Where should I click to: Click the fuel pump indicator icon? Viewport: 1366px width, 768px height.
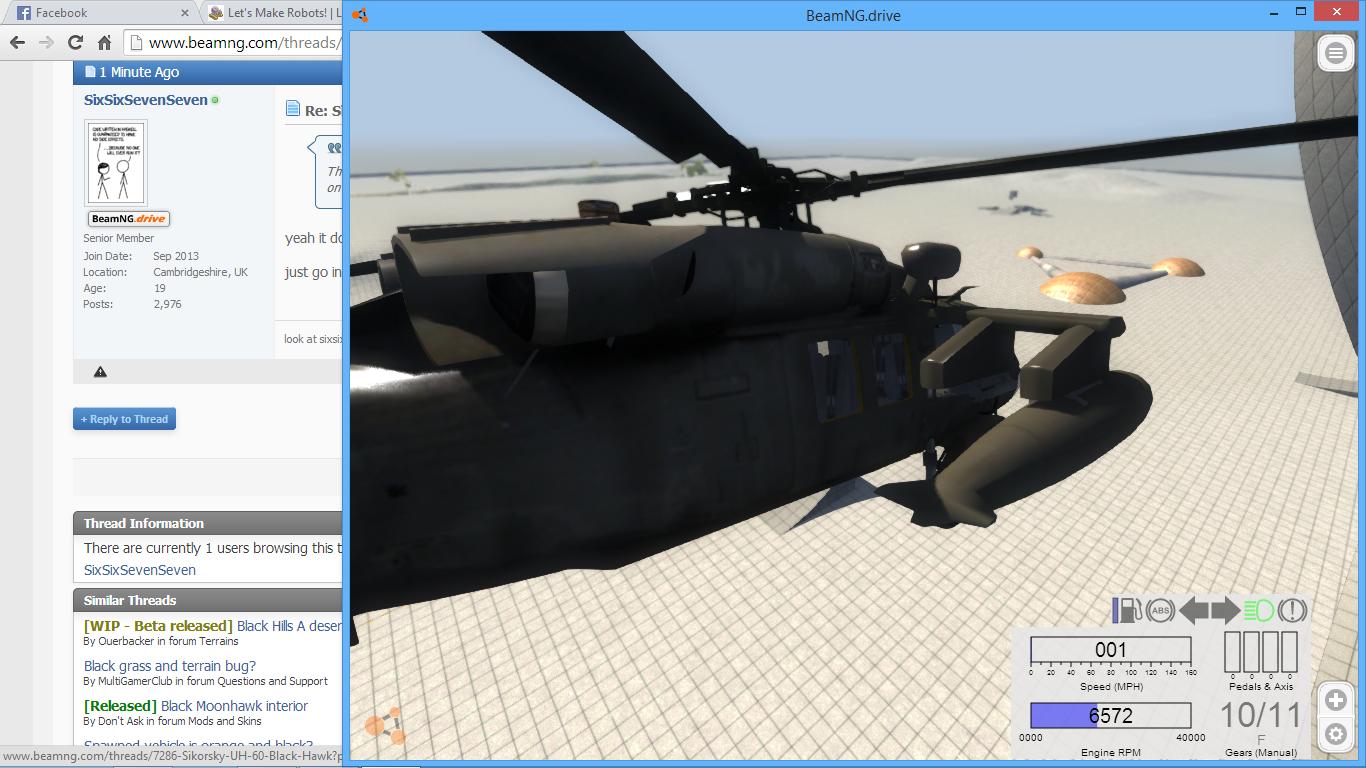click(1128, 610)
